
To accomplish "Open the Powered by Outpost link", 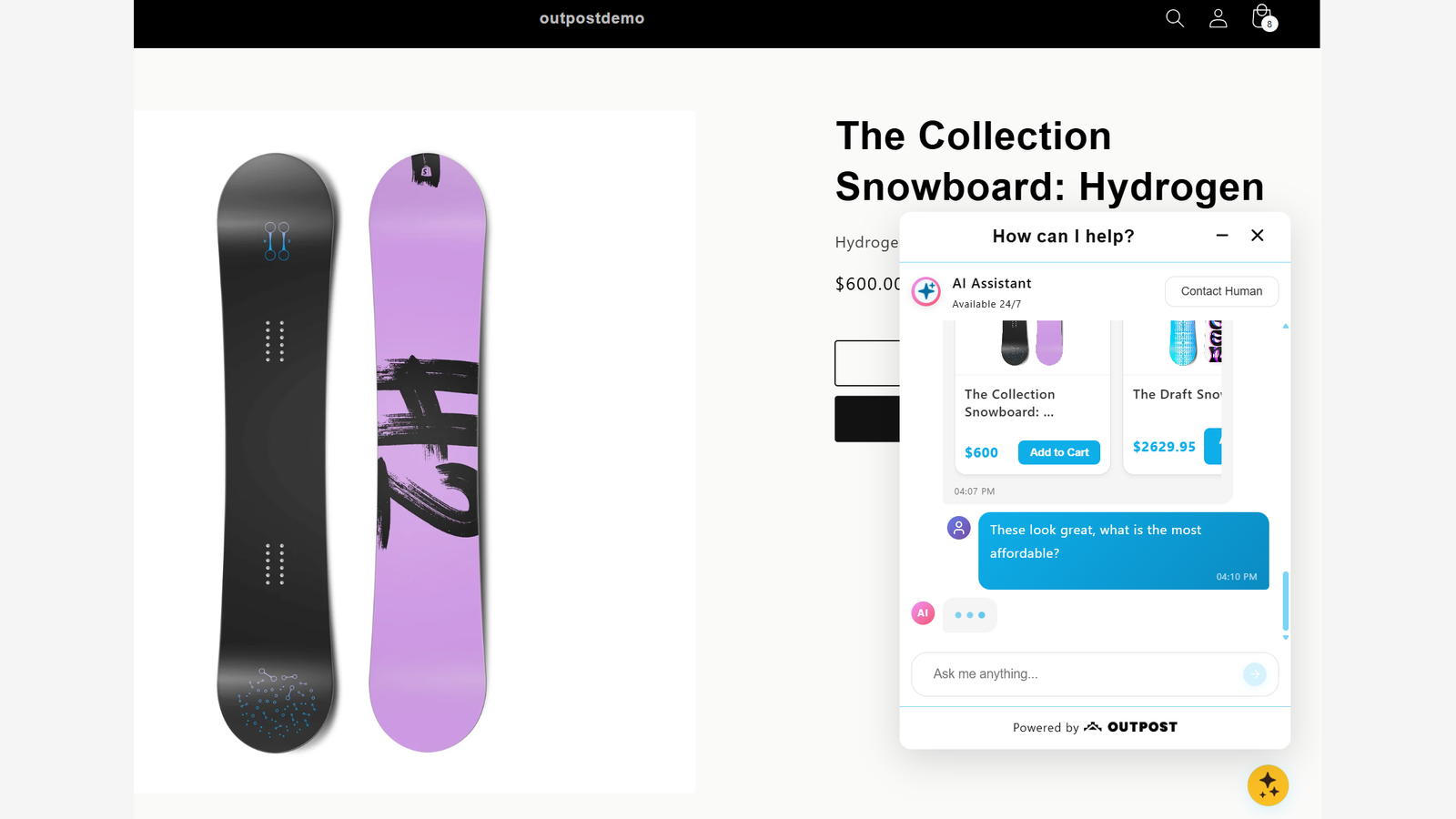I will [1095, 727].
